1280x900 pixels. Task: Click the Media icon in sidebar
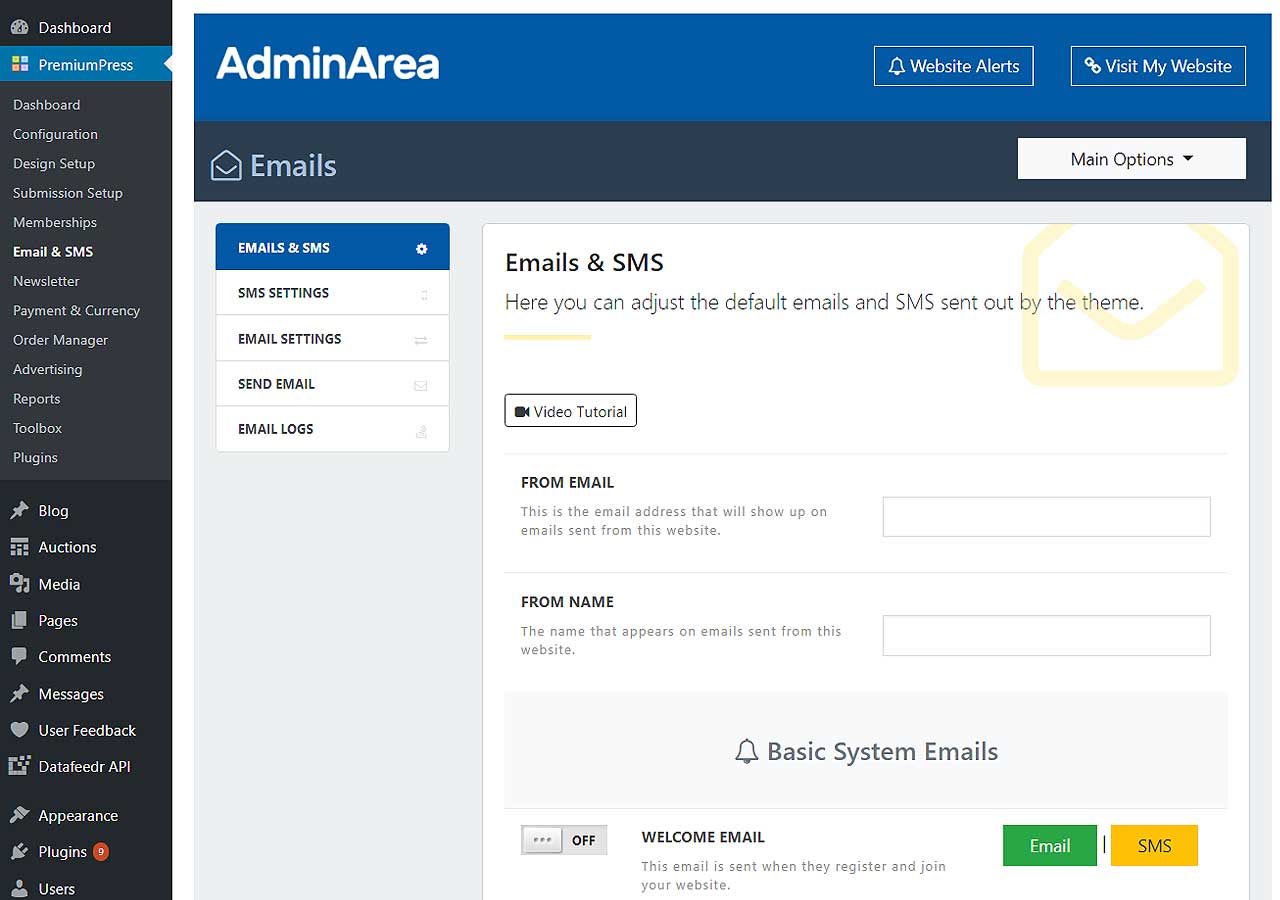(19, 584)
